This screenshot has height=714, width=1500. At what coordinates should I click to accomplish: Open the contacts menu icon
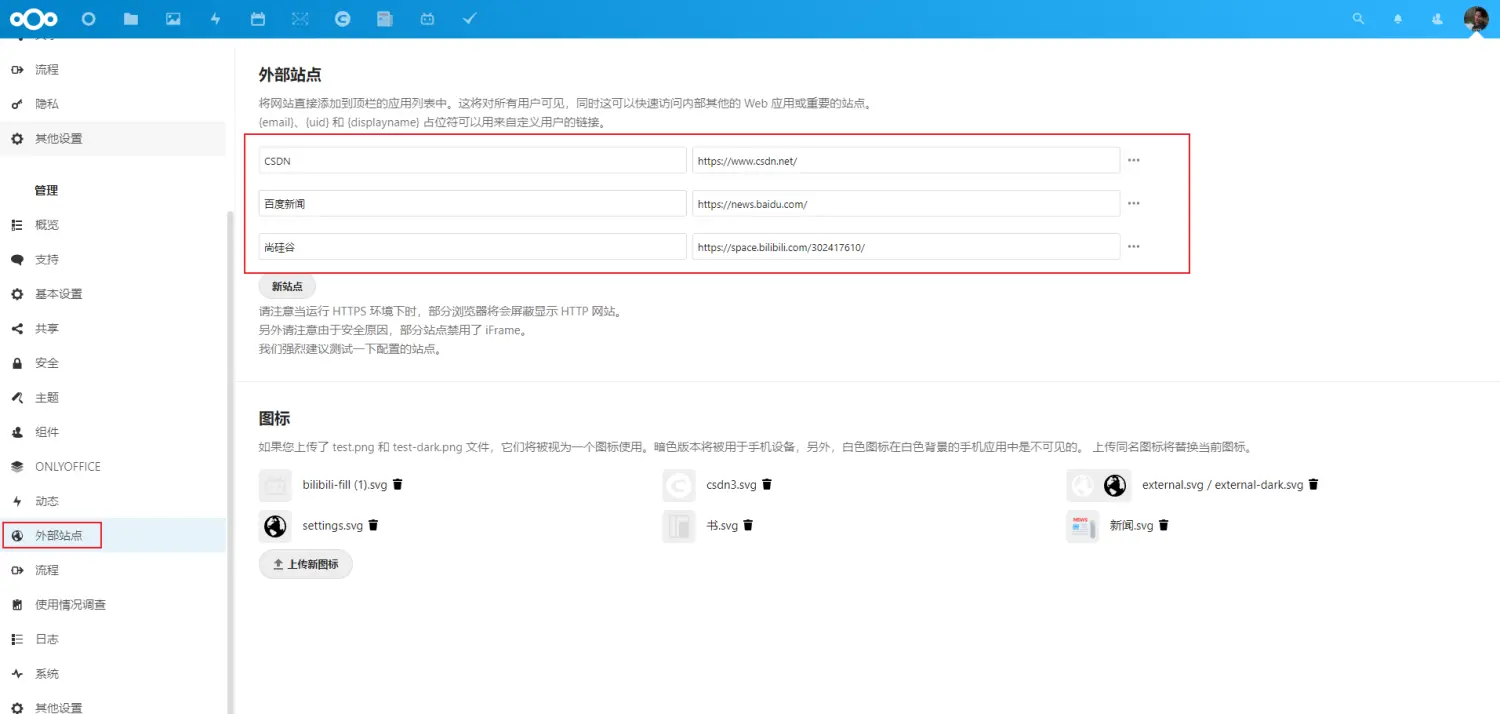point(1438,18)
